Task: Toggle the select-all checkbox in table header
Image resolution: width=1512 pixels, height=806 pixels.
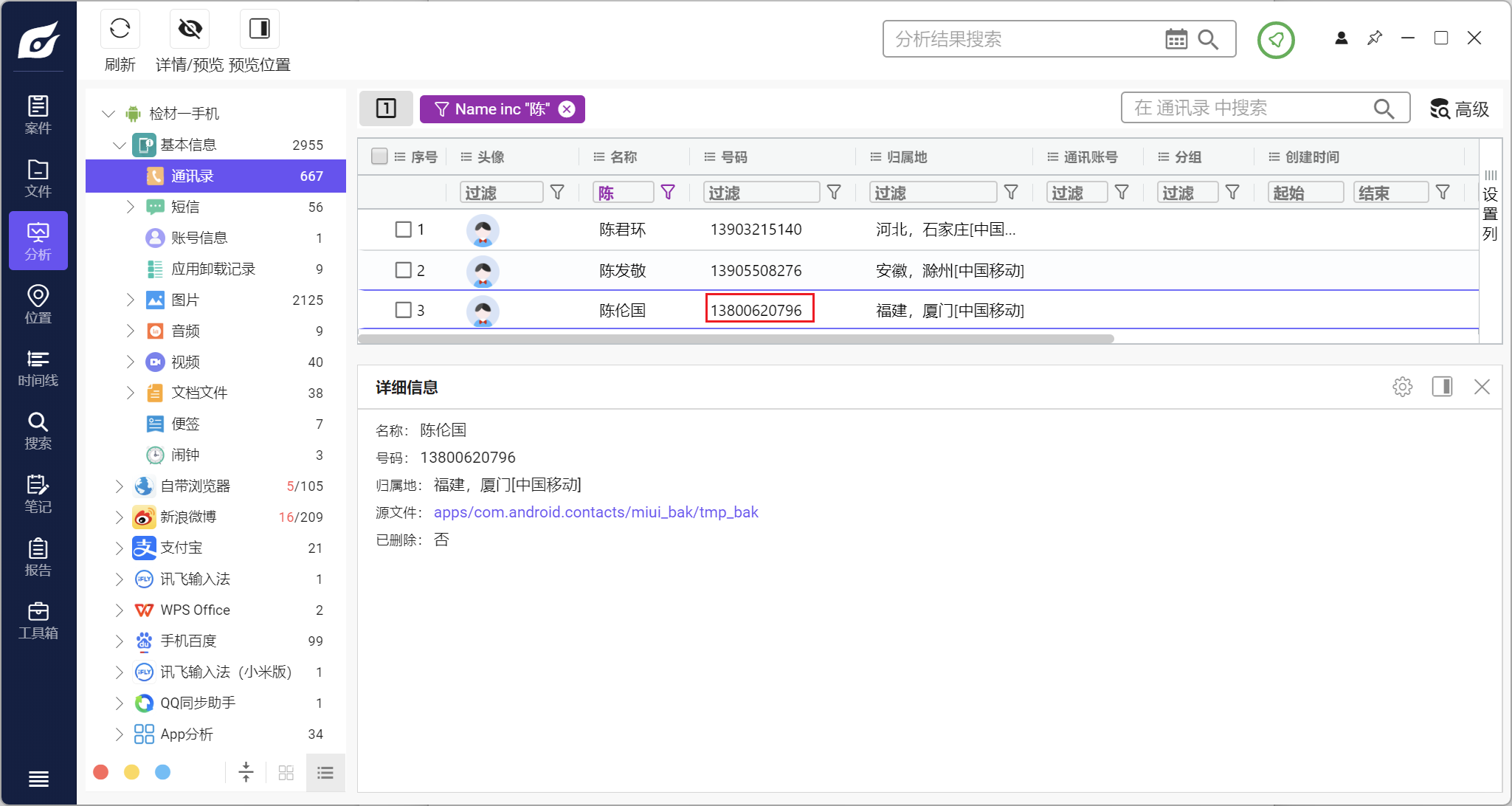Action: point(379,156)
